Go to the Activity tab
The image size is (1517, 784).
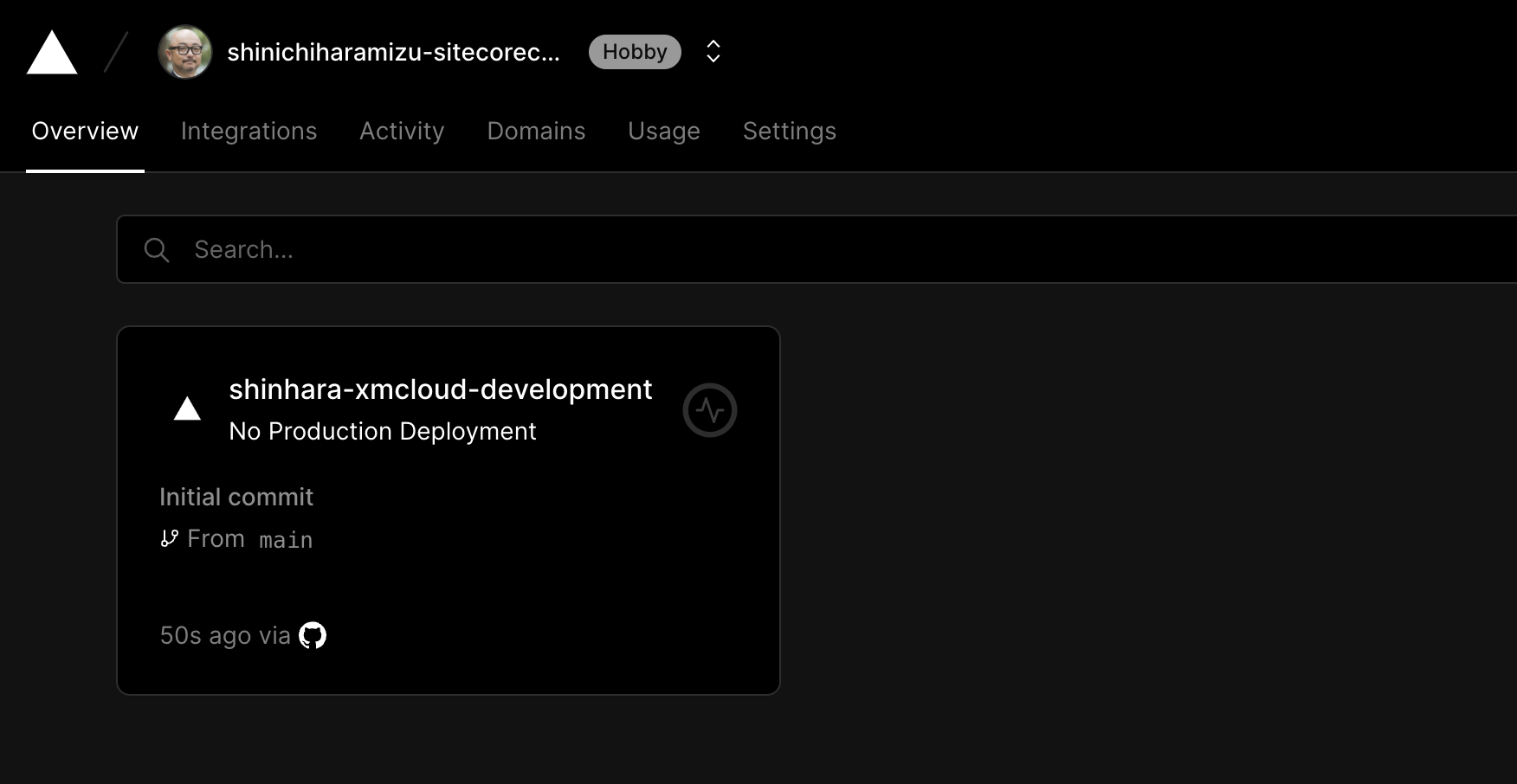pos(402,131)
